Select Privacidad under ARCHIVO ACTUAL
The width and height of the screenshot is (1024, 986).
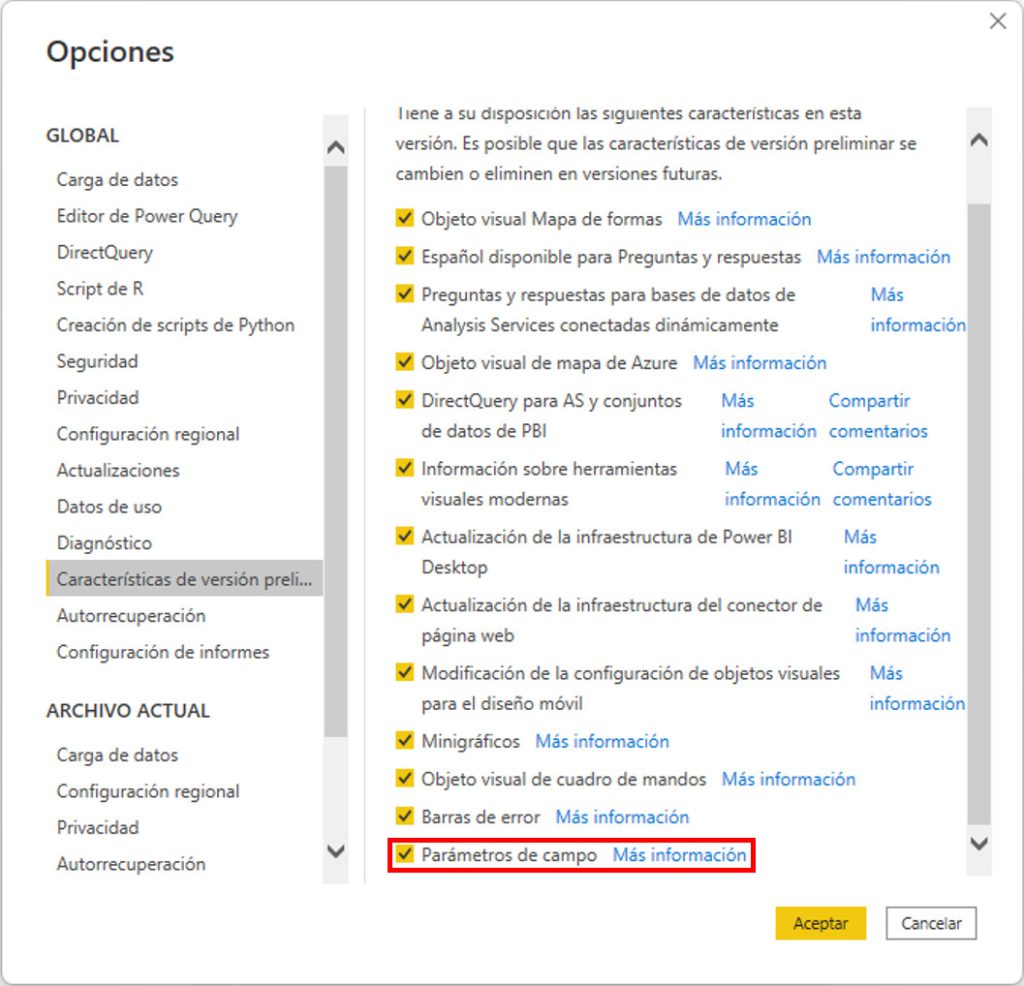click(x=98, y=827)
